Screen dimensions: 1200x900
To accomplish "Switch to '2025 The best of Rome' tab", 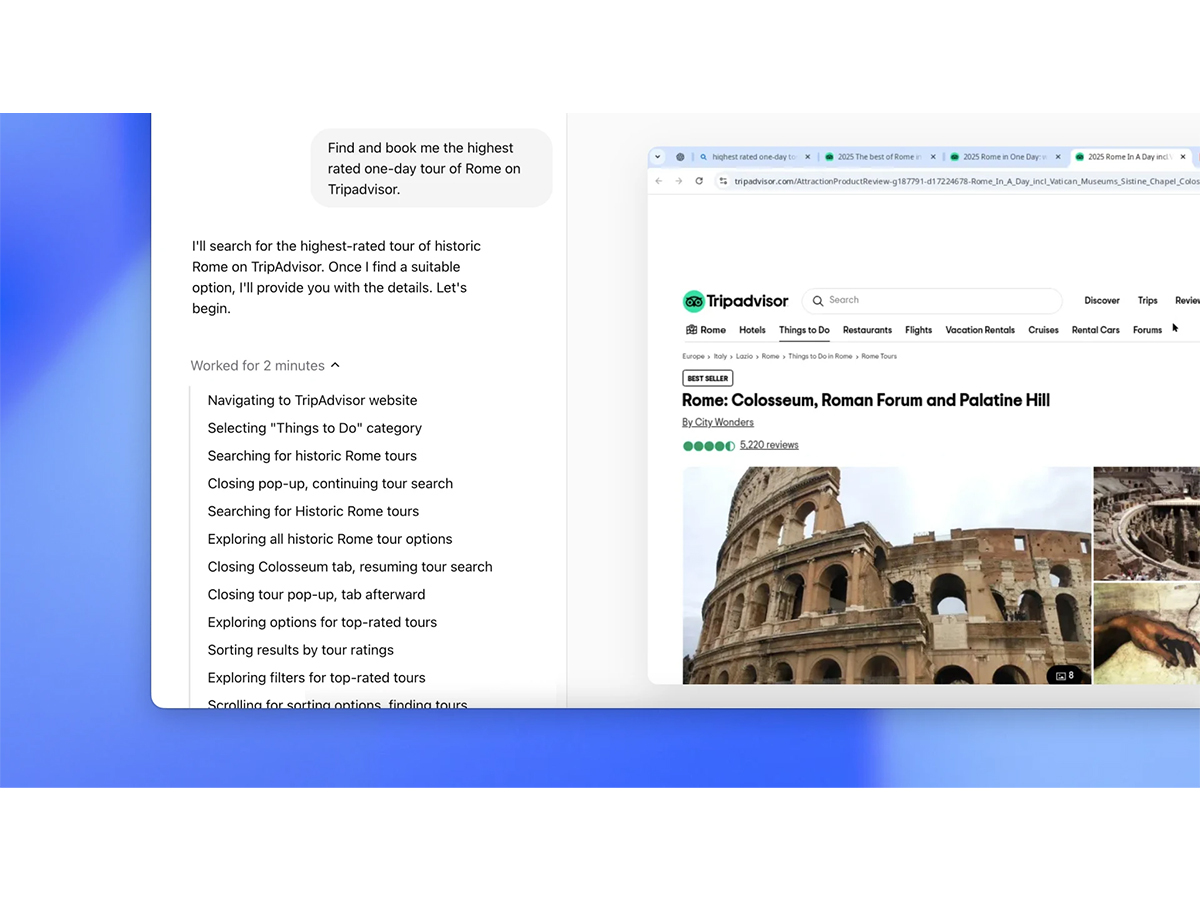I will [875, 157].
